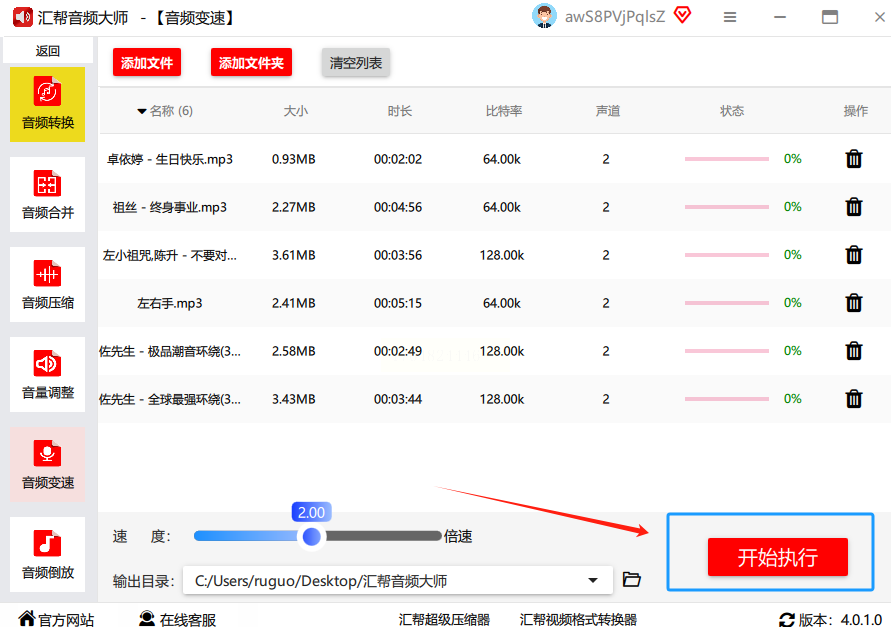891x627 pixels.
Task: Click the speed slider handle at 2.00
Action: tap(312, 537)
